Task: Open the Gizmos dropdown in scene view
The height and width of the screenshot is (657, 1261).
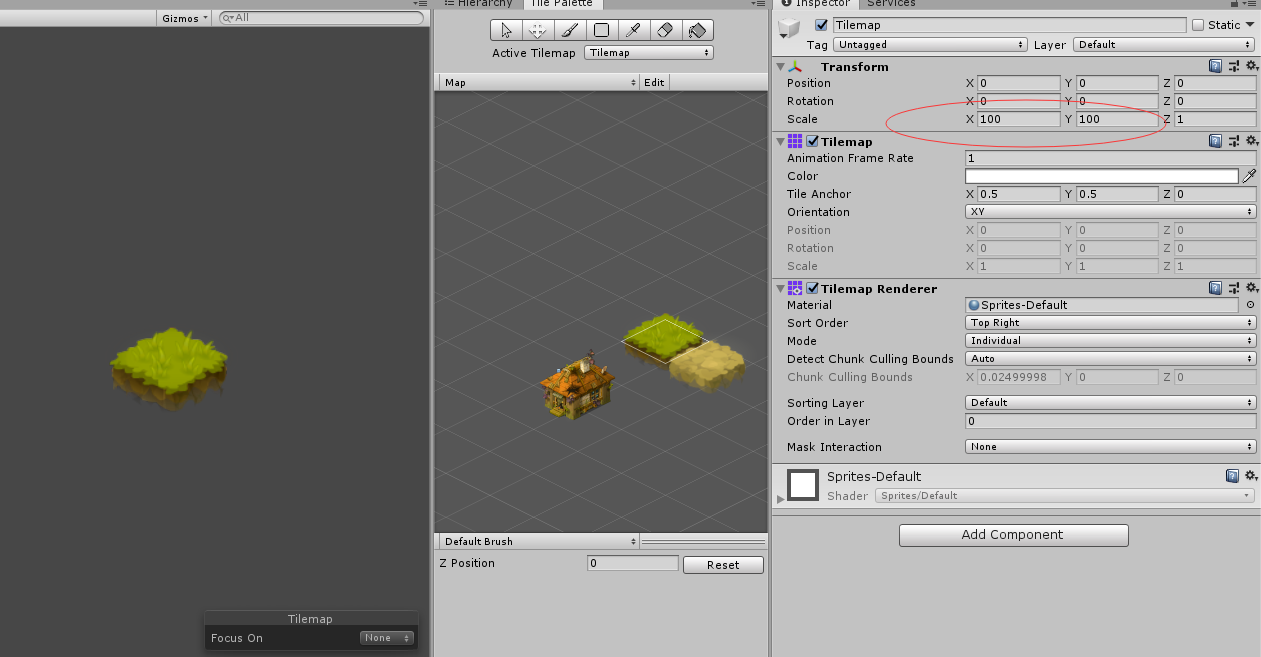Action: point(186,18)
